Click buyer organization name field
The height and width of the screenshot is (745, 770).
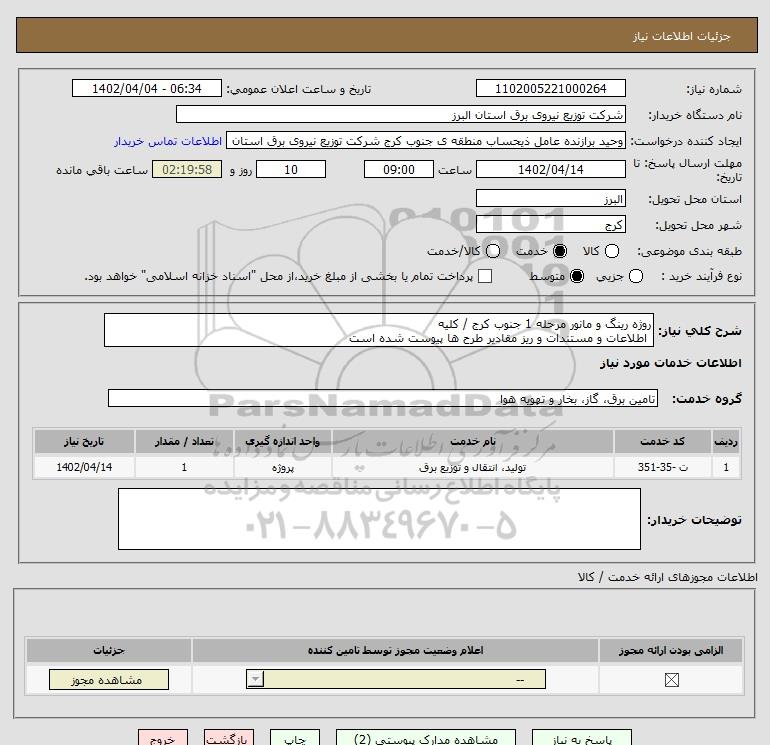click(401, 114)
